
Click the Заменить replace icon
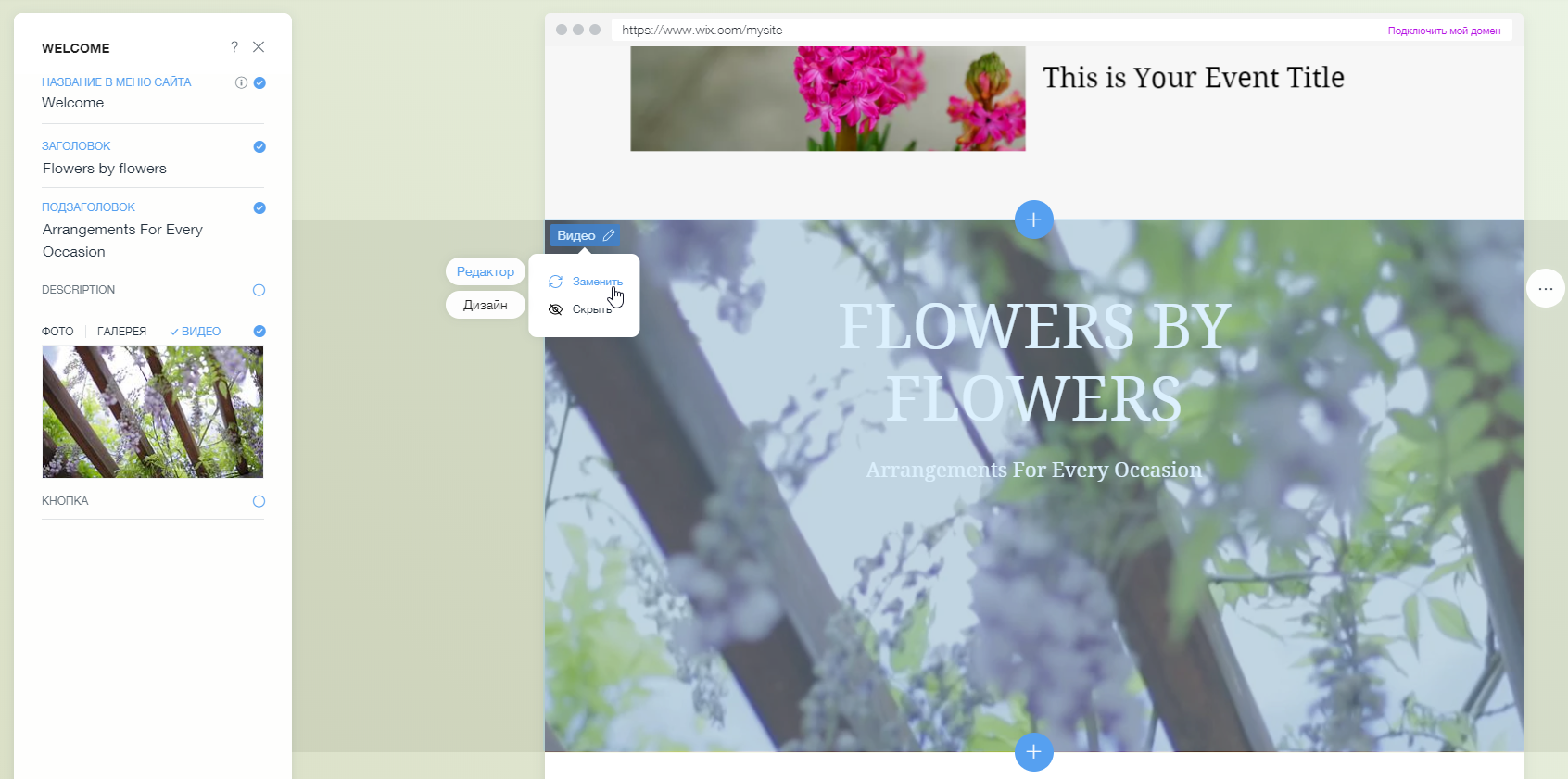click(555, 282)
